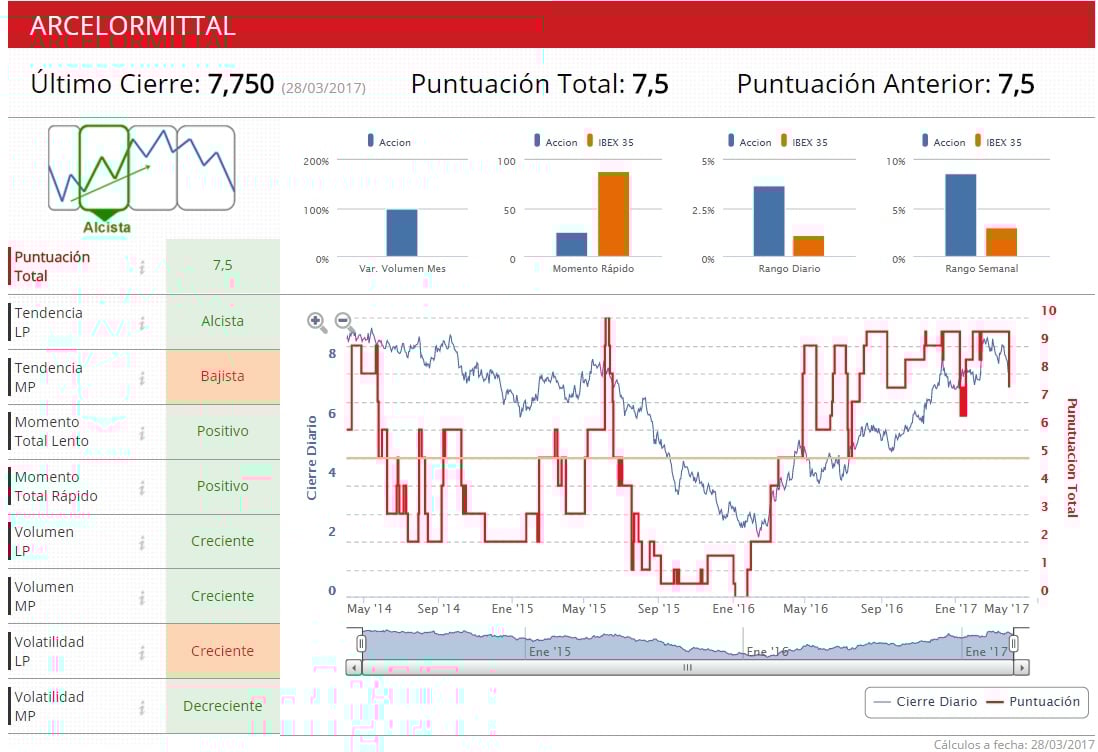This screenshot has height=752, width=1098.
Task: Click the orange IBEX 35 bar in Rango Semanal
Action: click(x=1001, y=242)
